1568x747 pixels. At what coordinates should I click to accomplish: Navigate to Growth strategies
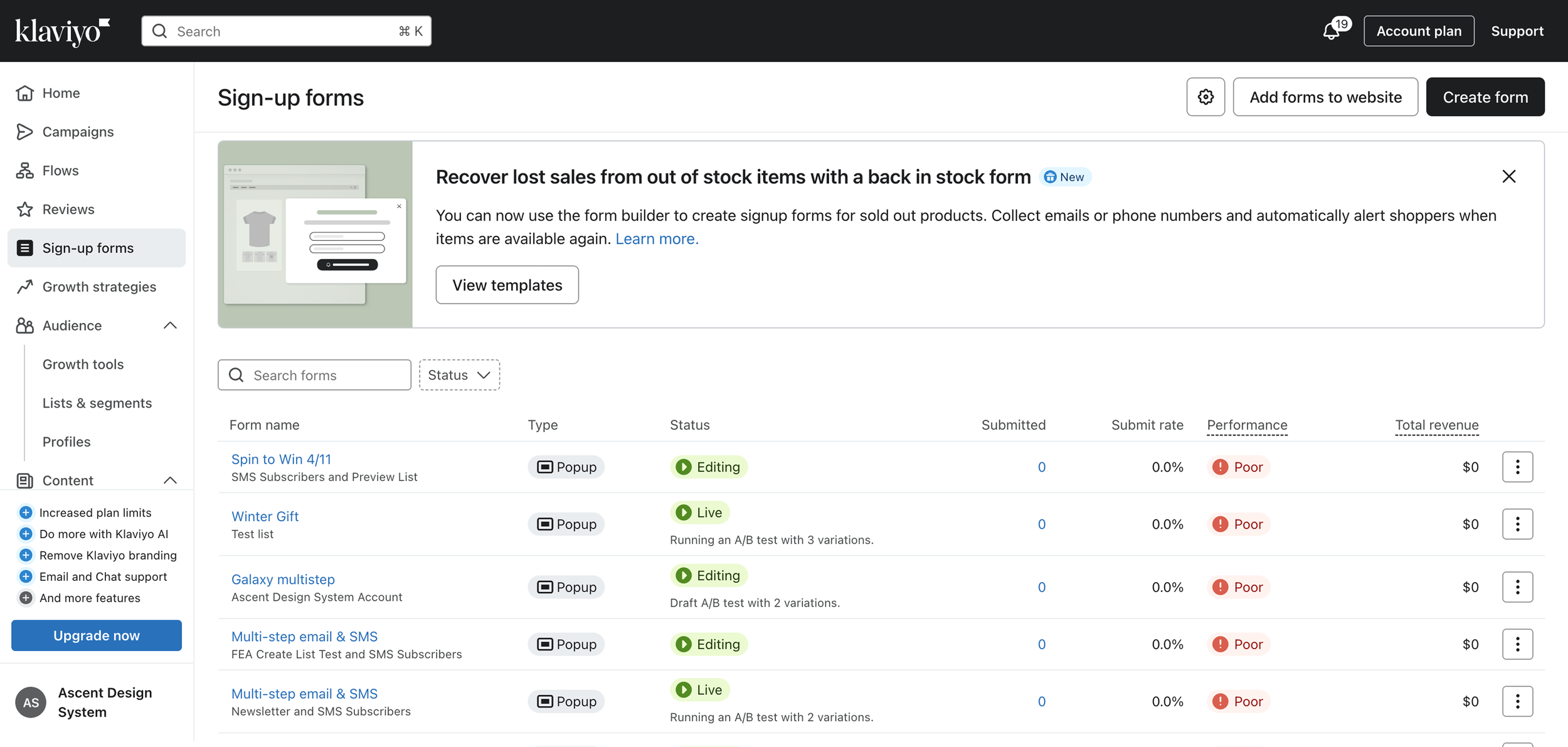[x=99, y=287]
